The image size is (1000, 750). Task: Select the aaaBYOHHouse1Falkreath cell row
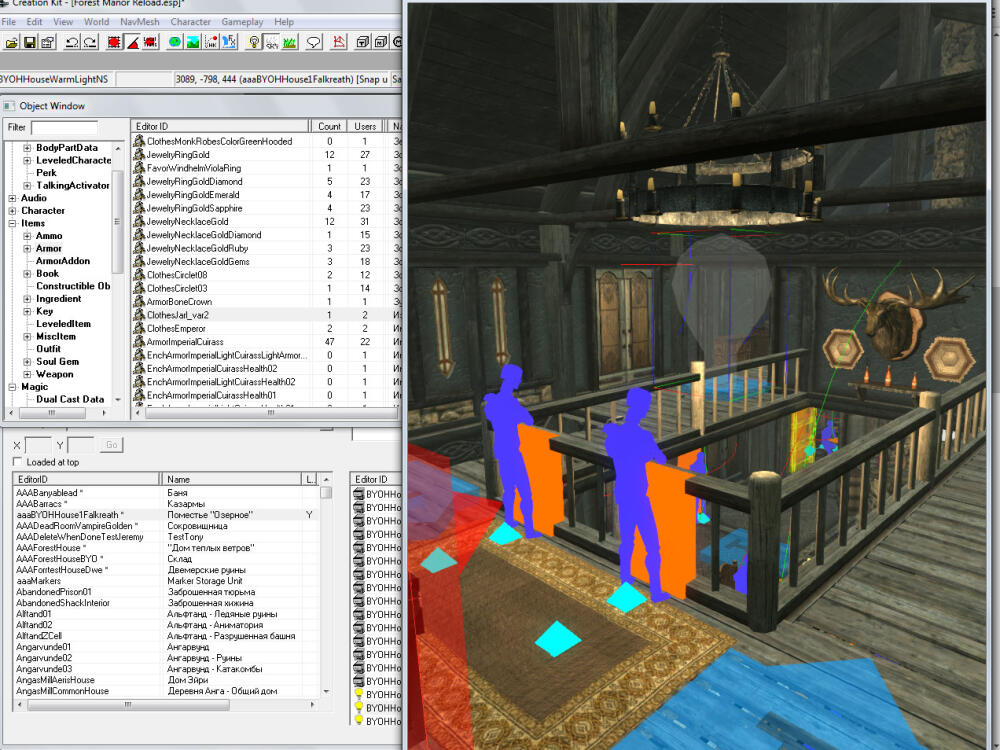click(166, 515)
